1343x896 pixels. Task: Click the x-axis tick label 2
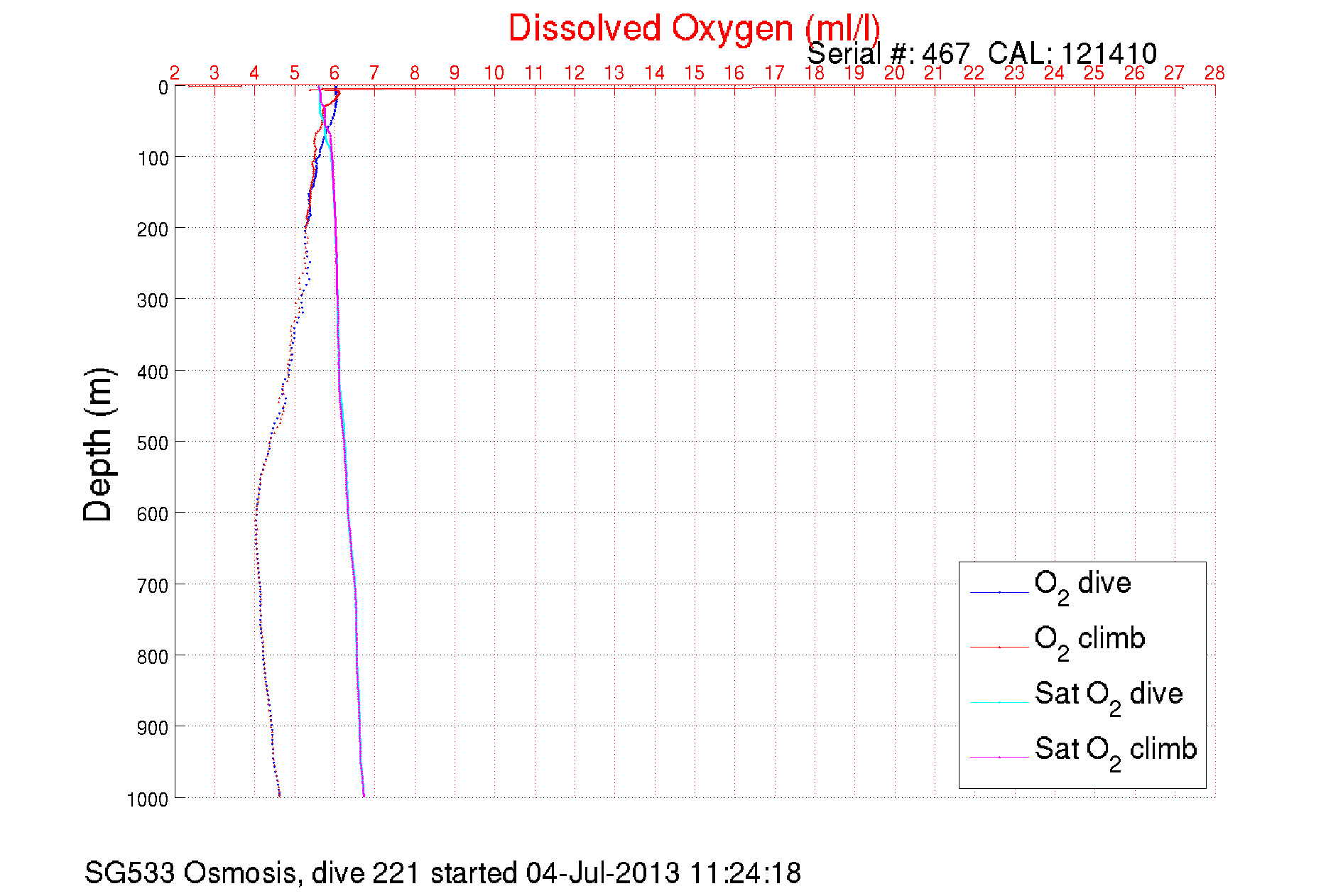pyautogui.click(x=175, y=72)
